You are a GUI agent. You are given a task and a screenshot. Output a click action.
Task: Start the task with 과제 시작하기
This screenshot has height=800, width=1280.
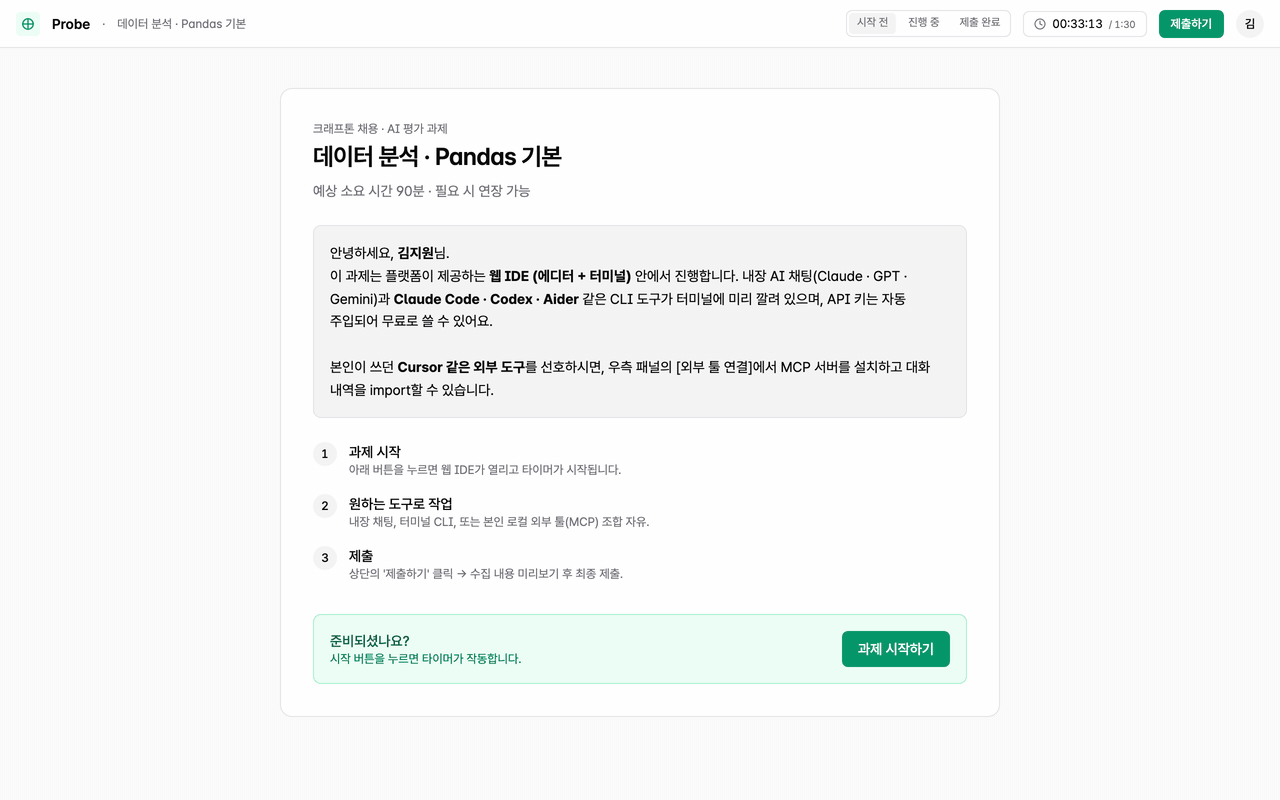coord(895,649)
